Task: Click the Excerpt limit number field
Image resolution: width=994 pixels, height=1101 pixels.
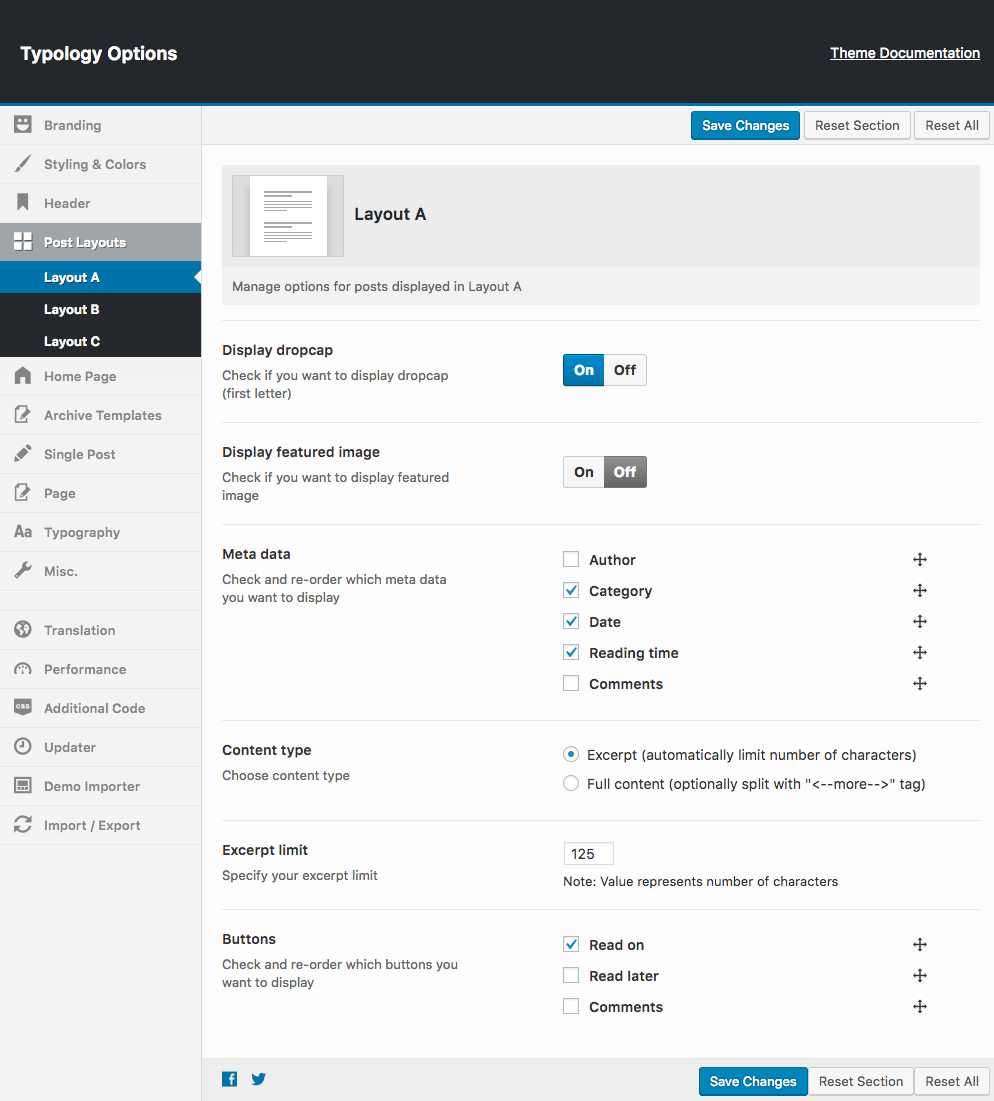Action: coord(588,854)
